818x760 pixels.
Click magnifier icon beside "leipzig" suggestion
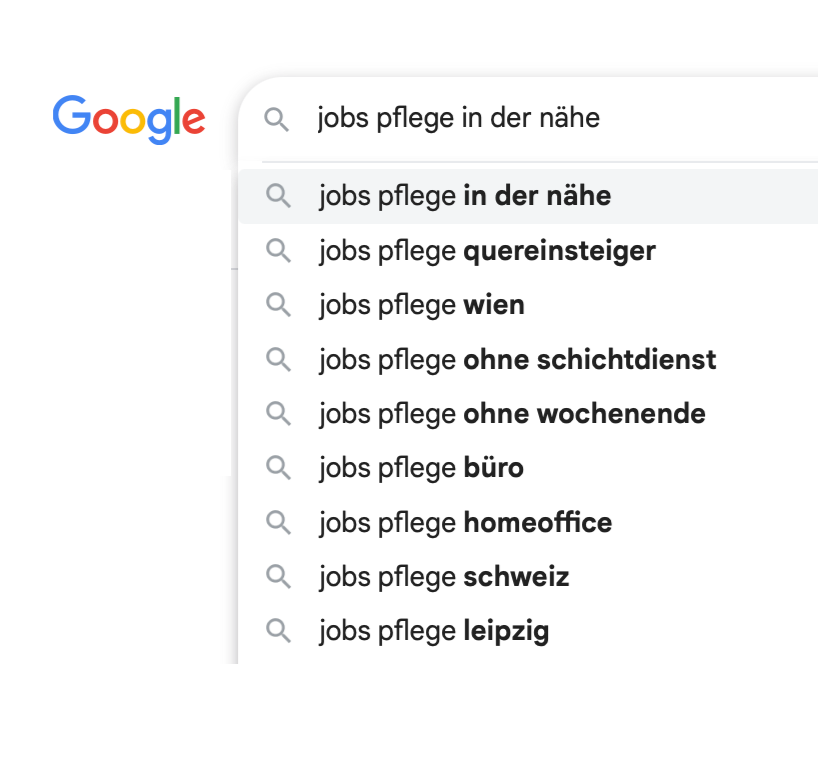pos(278,631)
